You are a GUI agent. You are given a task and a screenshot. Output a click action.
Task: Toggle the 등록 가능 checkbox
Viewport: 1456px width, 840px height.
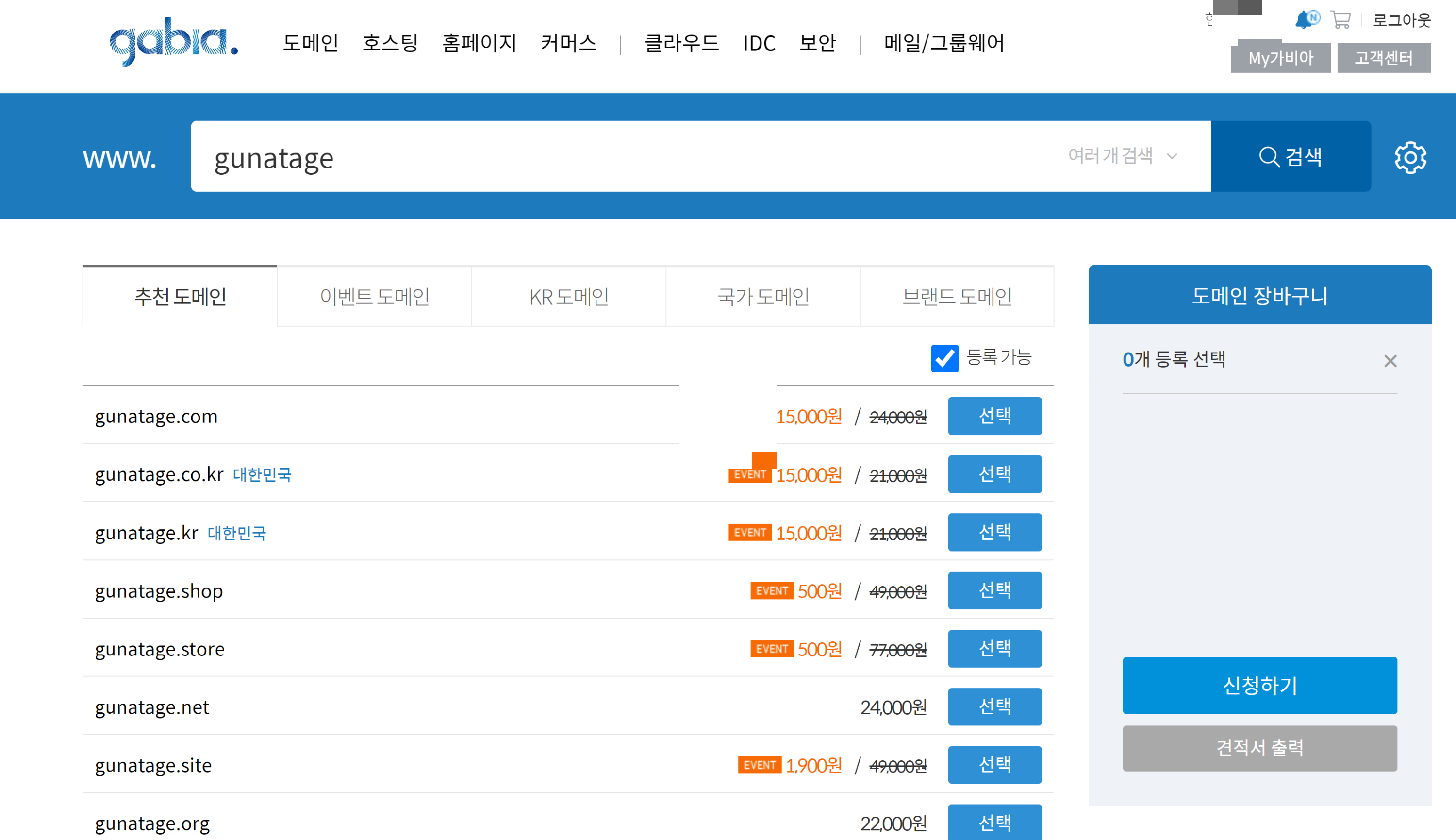(944, 358)
